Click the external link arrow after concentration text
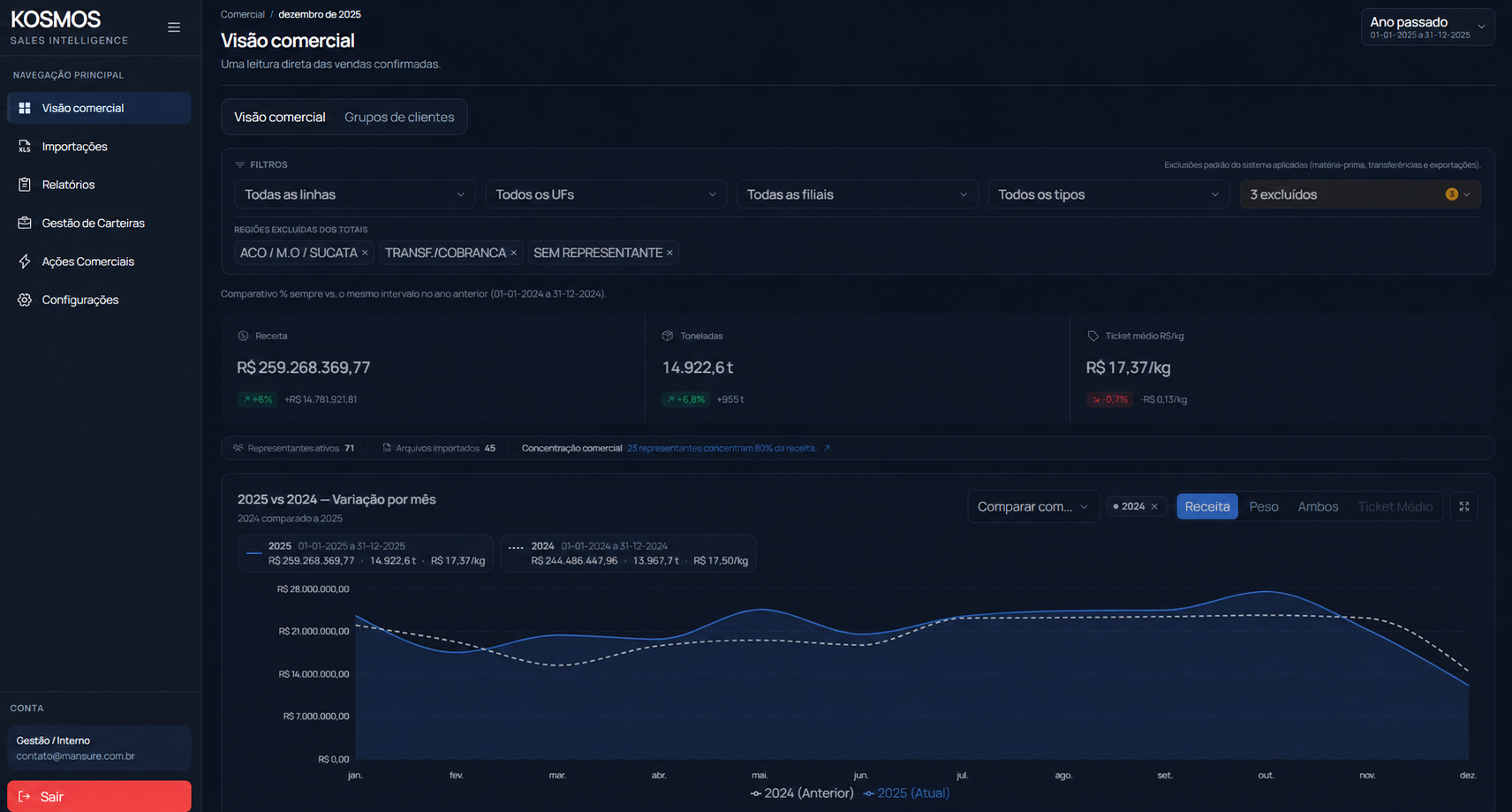Viewport: 1512px width, 812px height. [x=827, y=448]
